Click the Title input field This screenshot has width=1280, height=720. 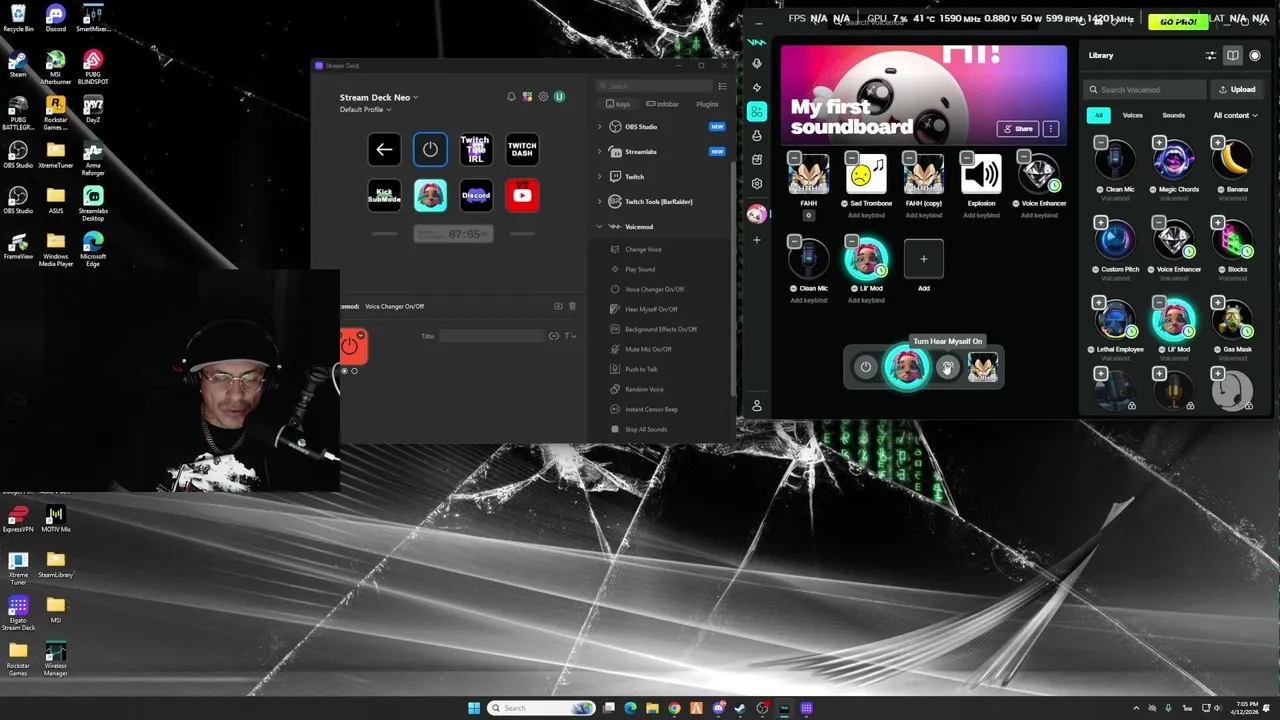(492, 336)
